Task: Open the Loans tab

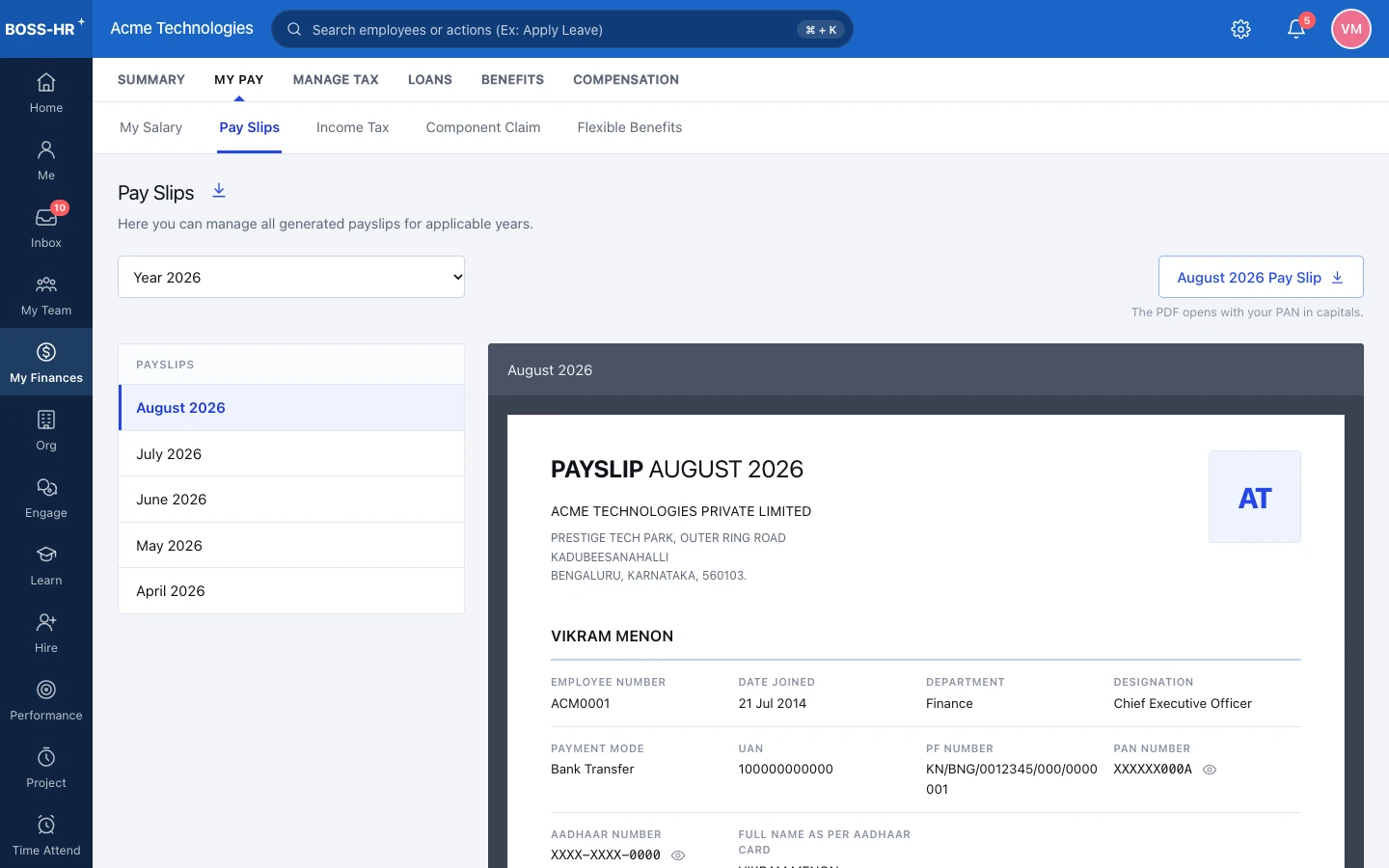Action: [430, 80]
